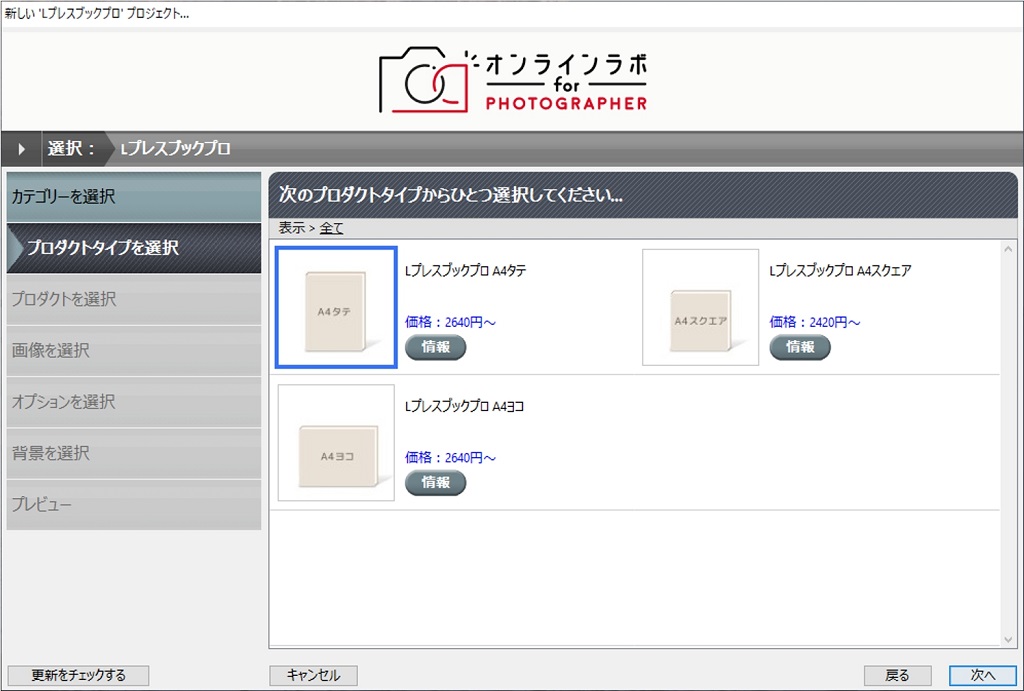Click the Lプレスブックプロ breadcrumb item

click(x=175, y=149)
